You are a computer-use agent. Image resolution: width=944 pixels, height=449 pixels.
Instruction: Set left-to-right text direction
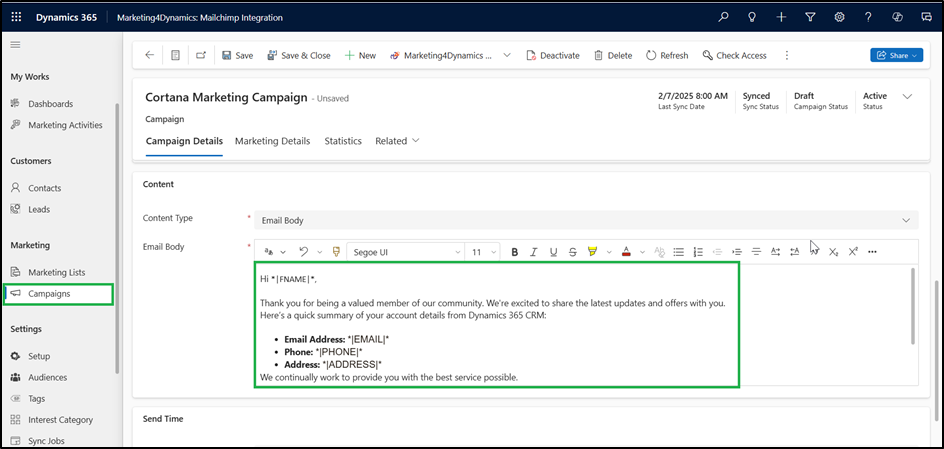point(775,252)
